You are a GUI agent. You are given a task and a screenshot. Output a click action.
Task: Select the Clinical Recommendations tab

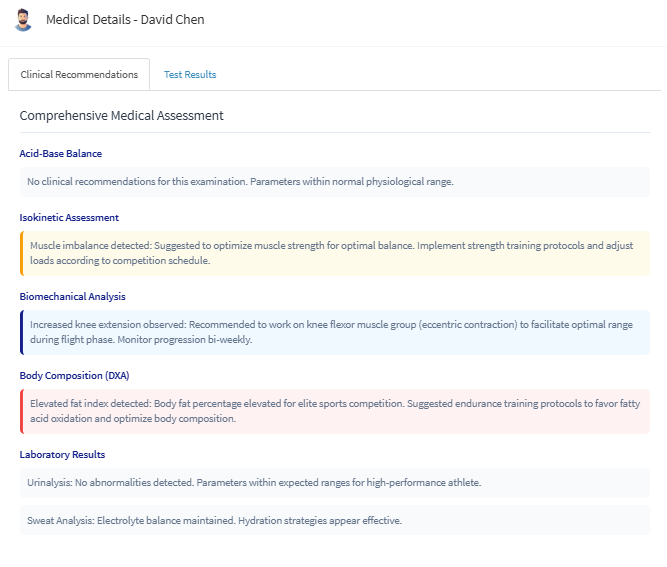(79, 75)
